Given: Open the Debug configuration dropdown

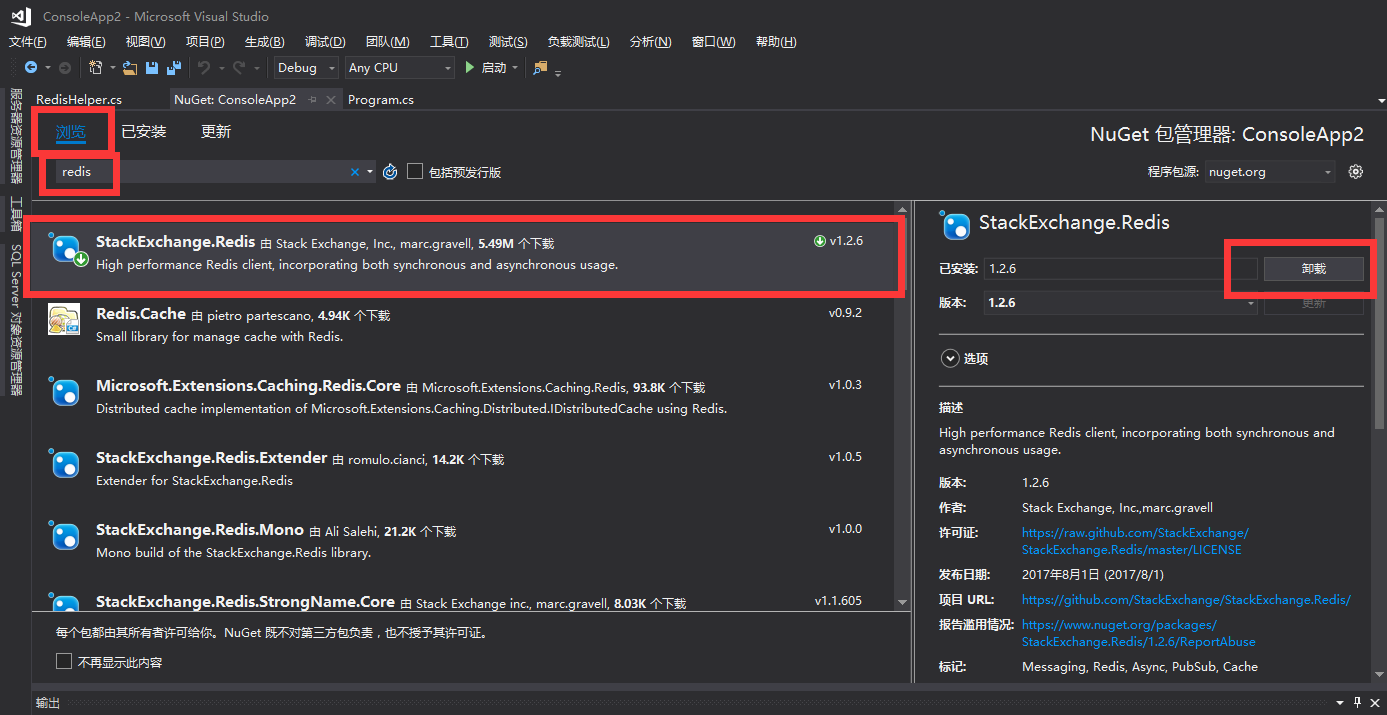Looking at the screenshot, I should coord(306,68).
